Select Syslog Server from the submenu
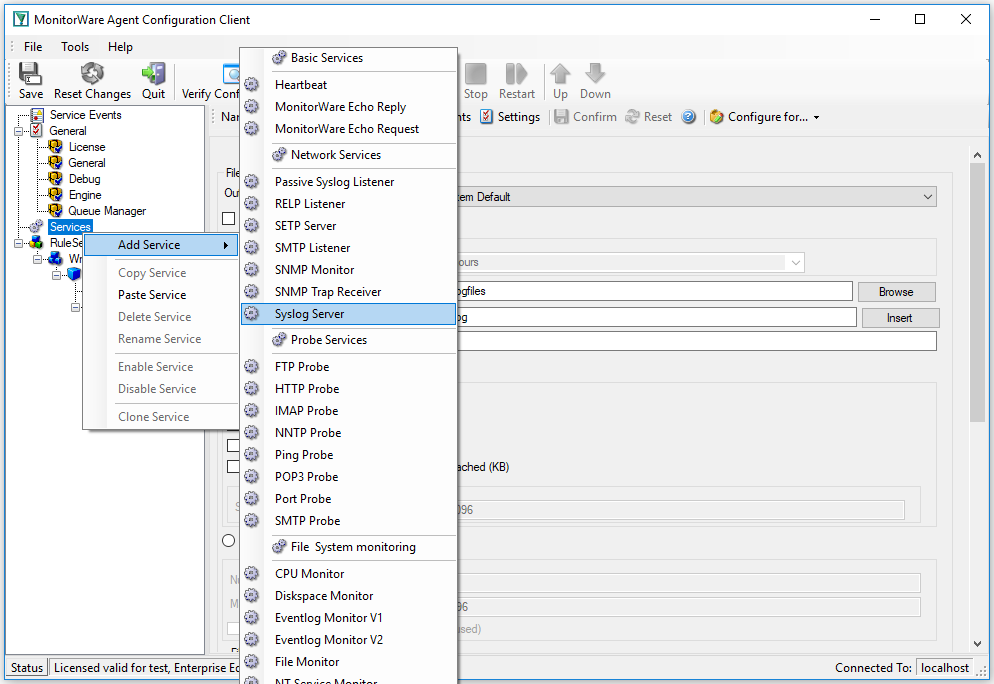This screenshot has height=684, width=994. click(349, 314)
